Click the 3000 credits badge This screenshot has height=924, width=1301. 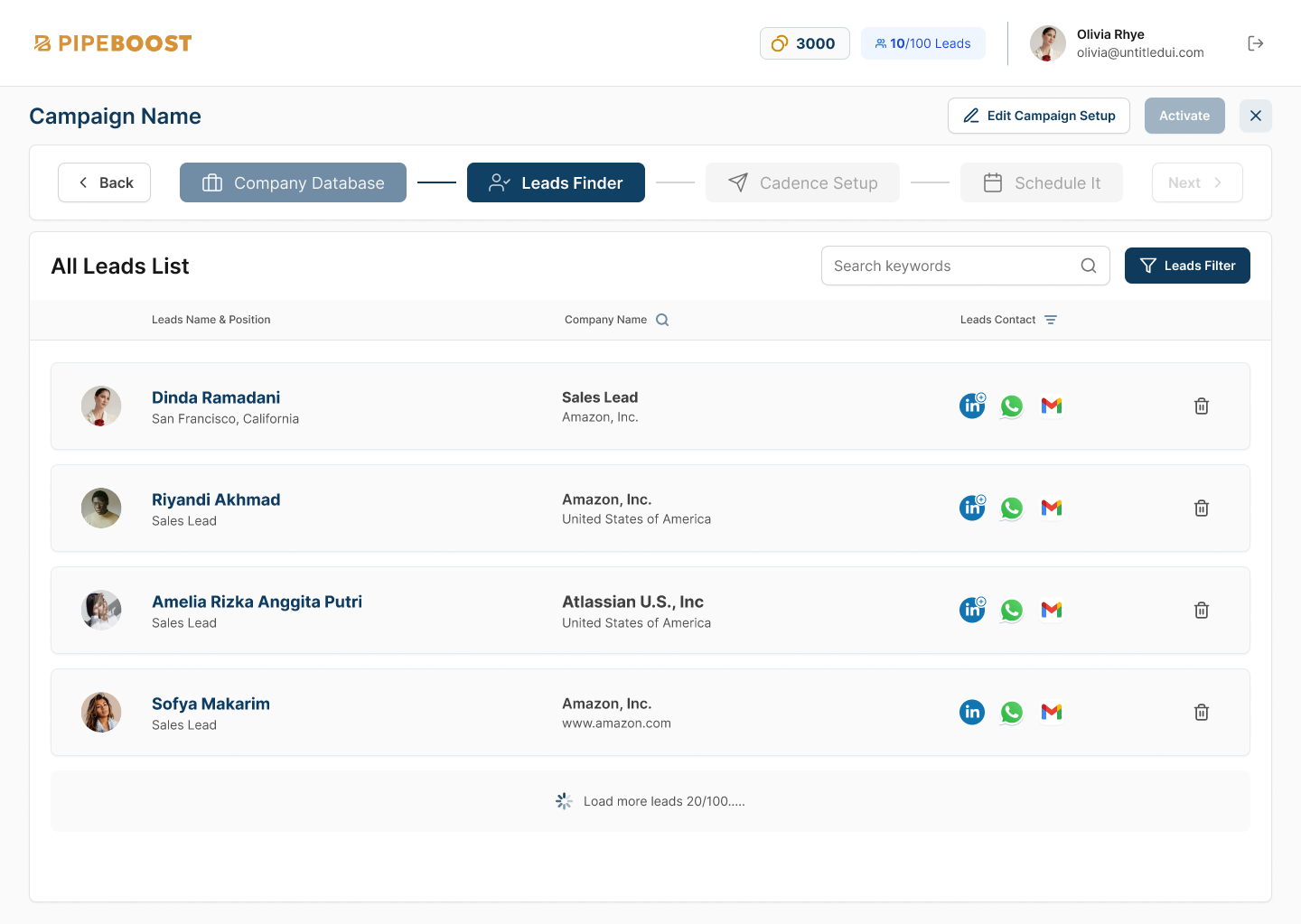[805, 43]
